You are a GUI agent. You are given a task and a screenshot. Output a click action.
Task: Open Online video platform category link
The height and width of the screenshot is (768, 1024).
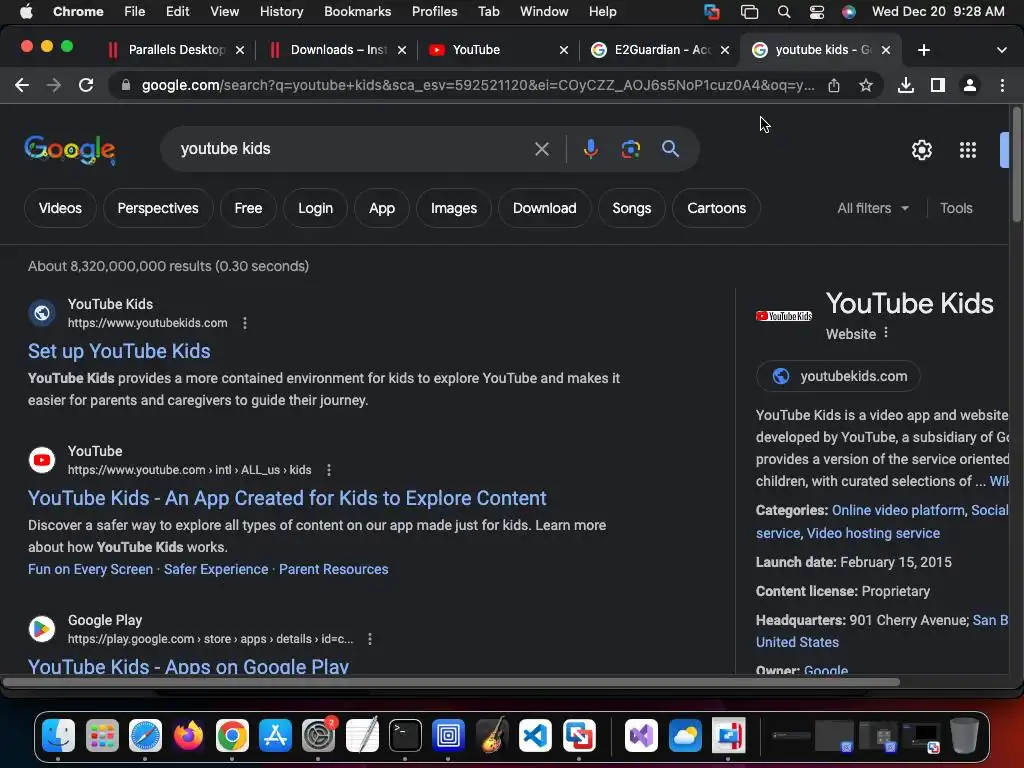click(x=898, y=511)
